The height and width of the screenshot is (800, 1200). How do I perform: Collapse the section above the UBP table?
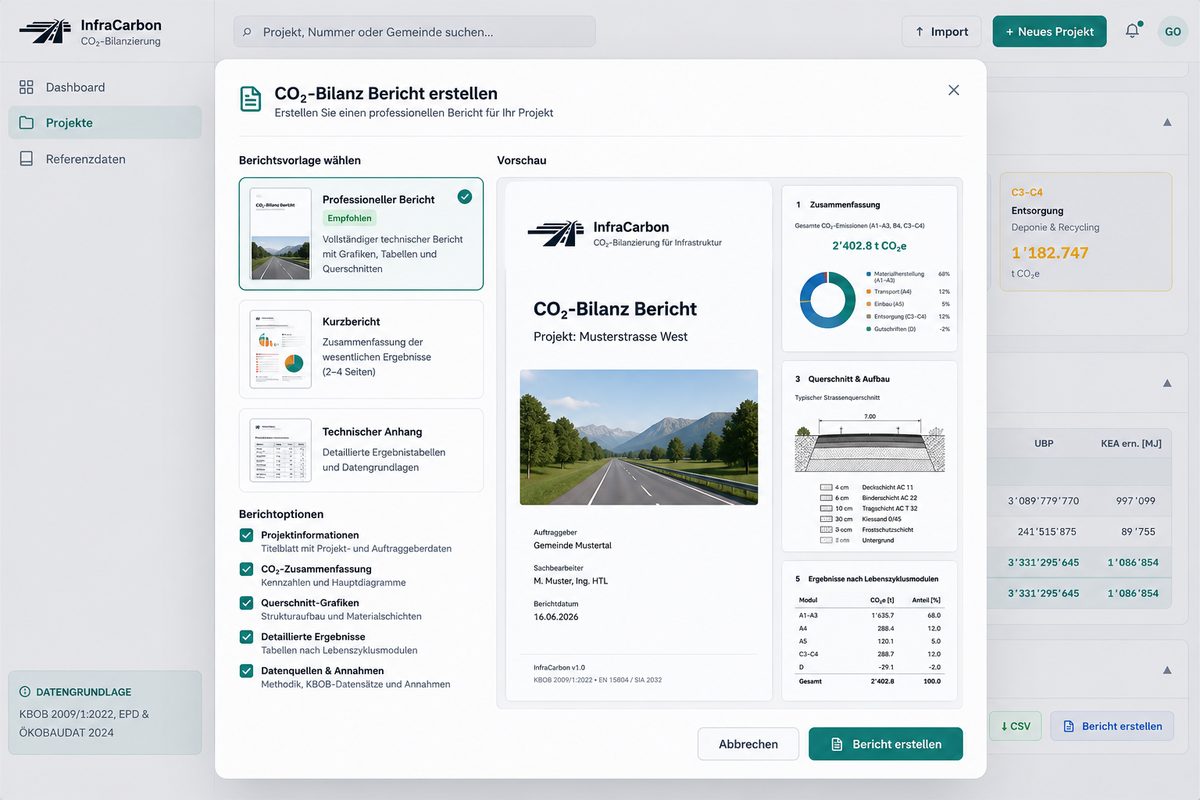1166,383
